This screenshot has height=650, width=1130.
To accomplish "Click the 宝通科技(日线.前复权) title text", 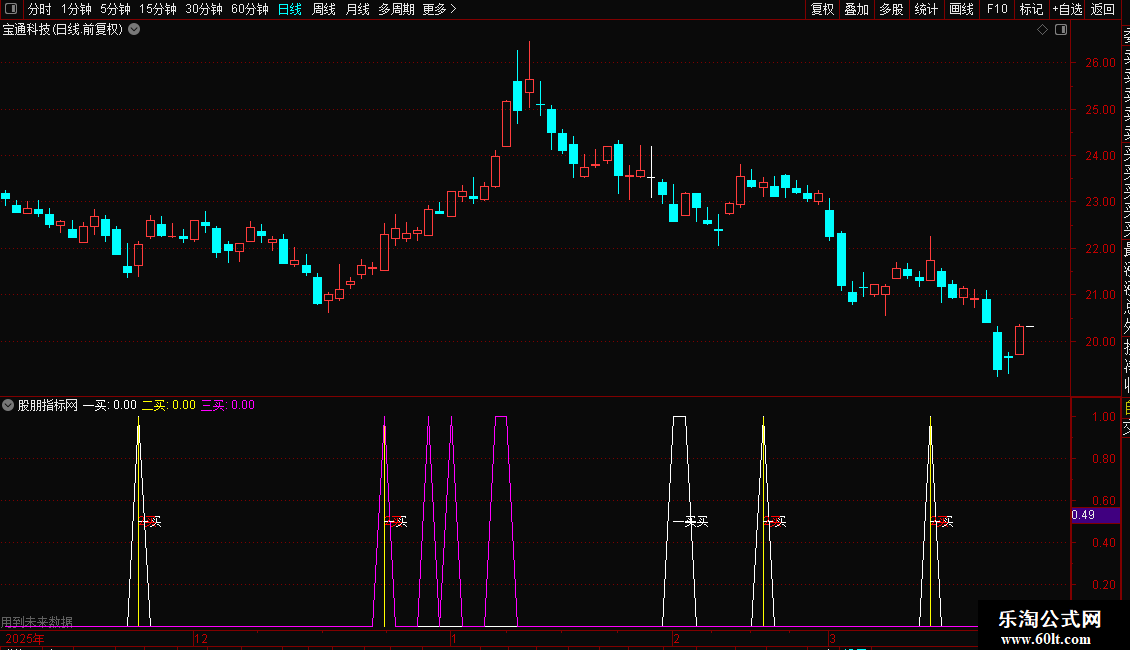I will [63, 30].
